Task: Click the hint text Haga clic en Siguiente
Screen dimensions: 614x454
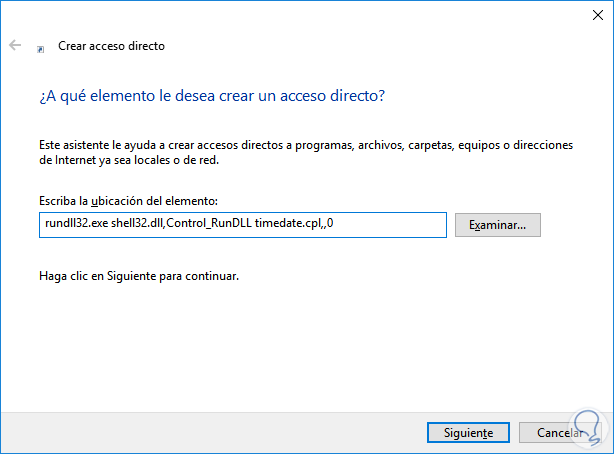Action: click(x=139, y=274)
